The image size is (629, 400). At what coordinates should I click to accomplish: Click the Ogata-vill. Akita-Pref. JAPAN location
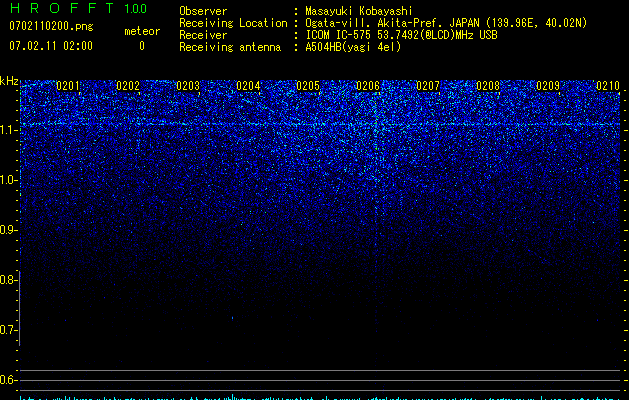[x=446, y=23]
